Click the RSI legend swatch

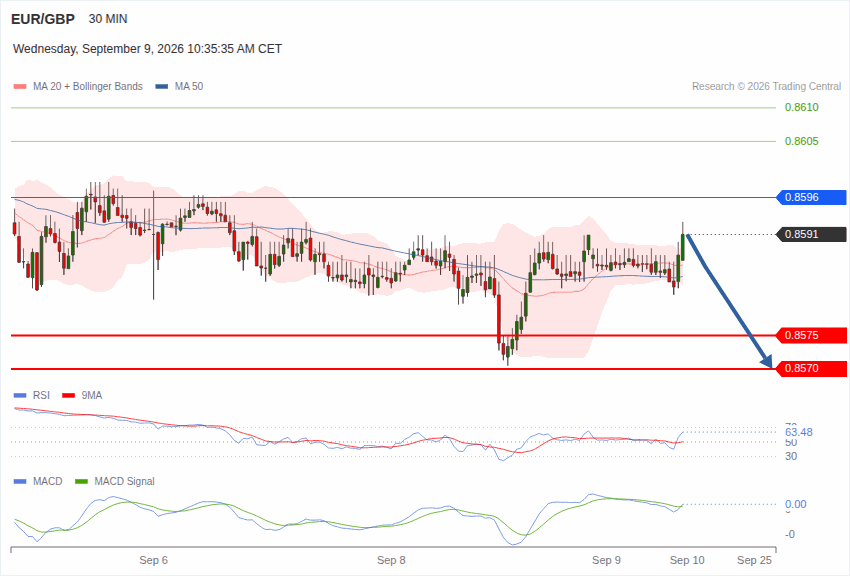click(20, 396)
